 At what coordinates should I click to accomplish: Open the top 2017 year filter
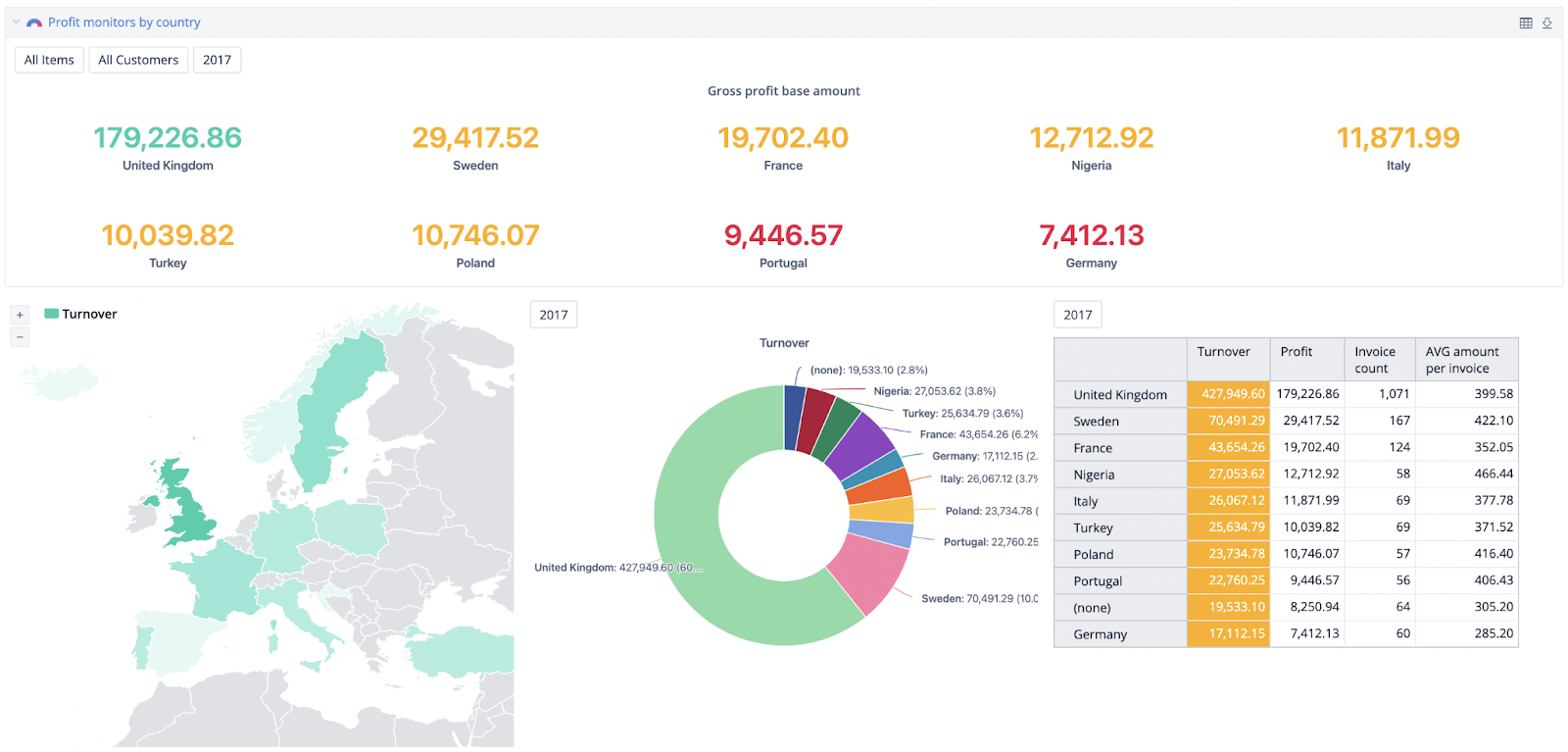click(217, 60)
